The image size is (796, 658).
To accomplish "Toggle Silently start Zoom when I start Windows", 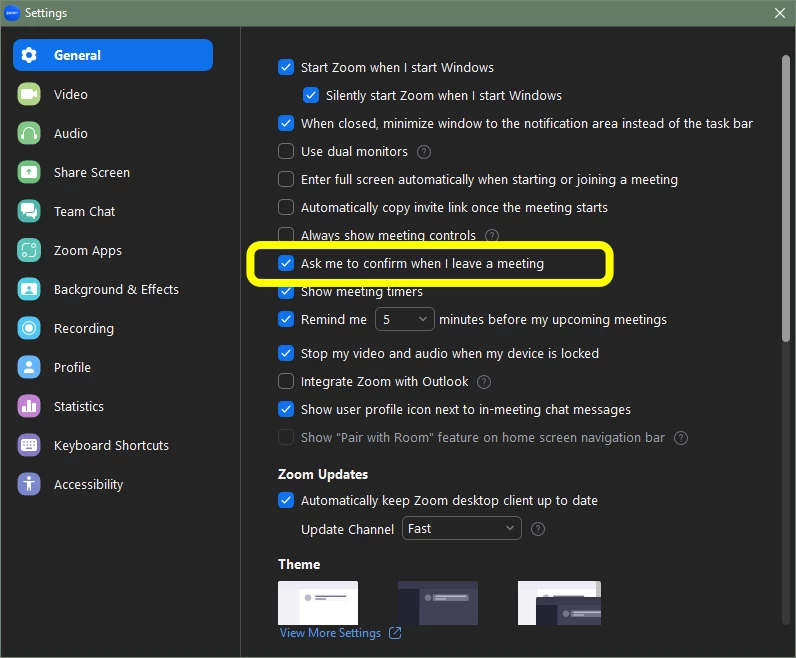I will [311, 95].
